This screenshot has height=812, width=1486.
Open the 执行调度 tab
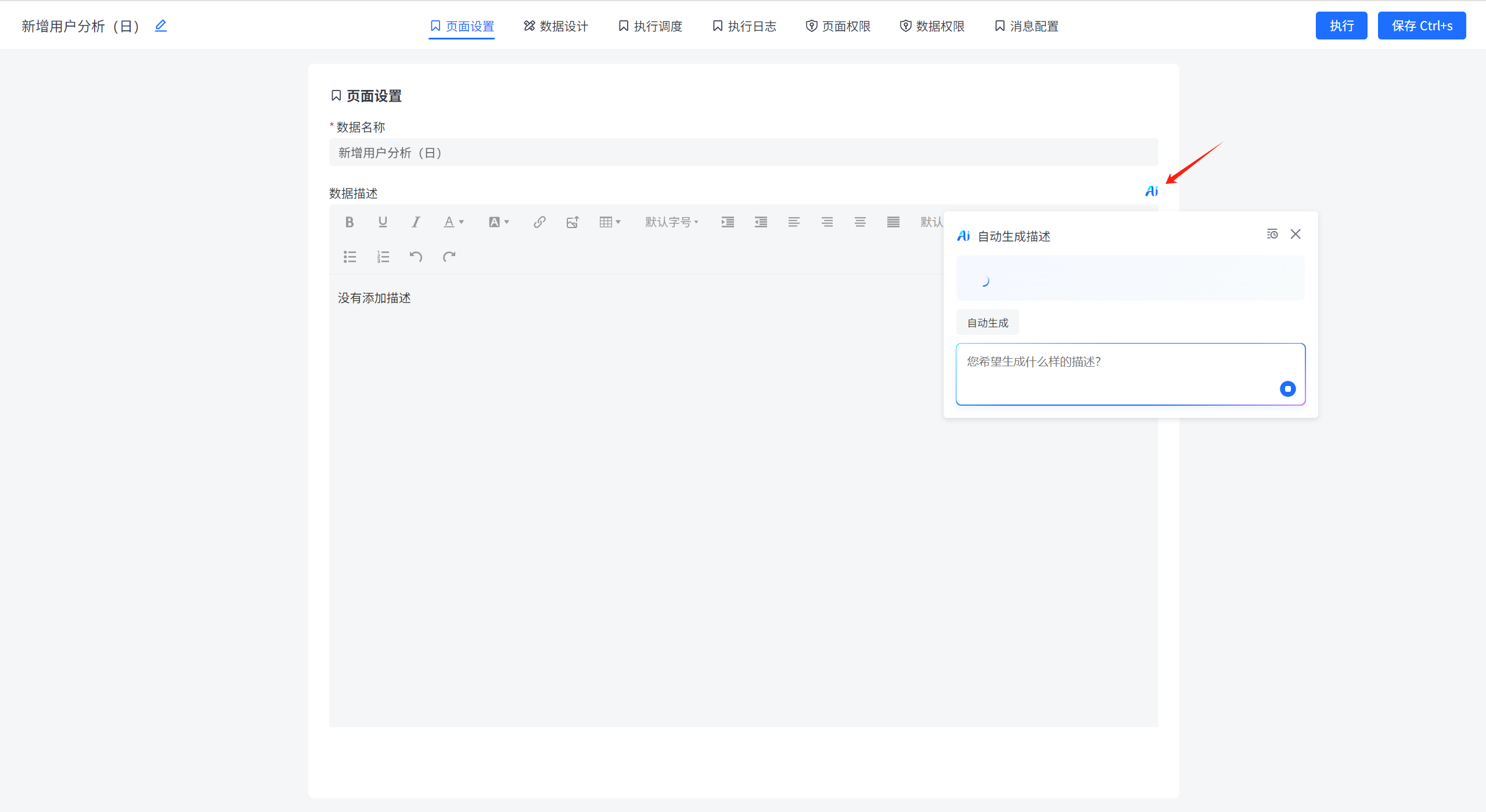(650, 26)
